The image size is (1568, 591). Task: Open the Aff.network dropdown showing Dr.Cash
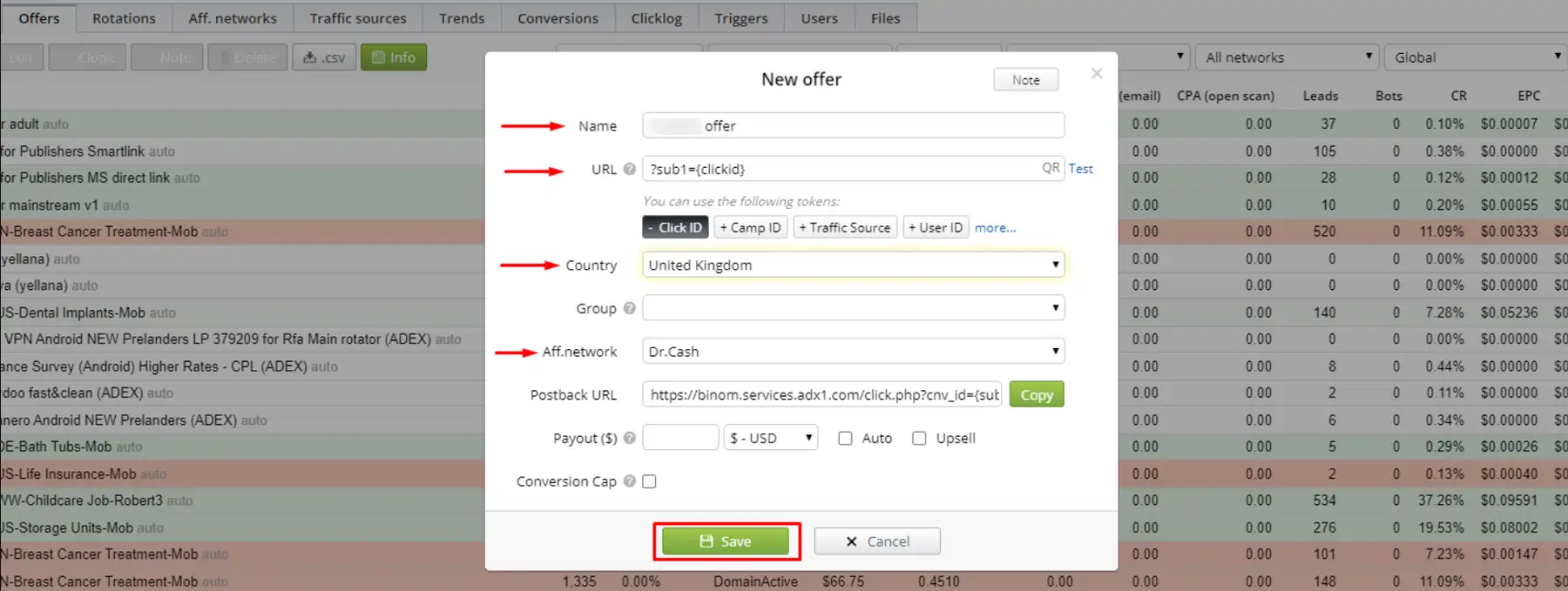(x=853, y=352)
